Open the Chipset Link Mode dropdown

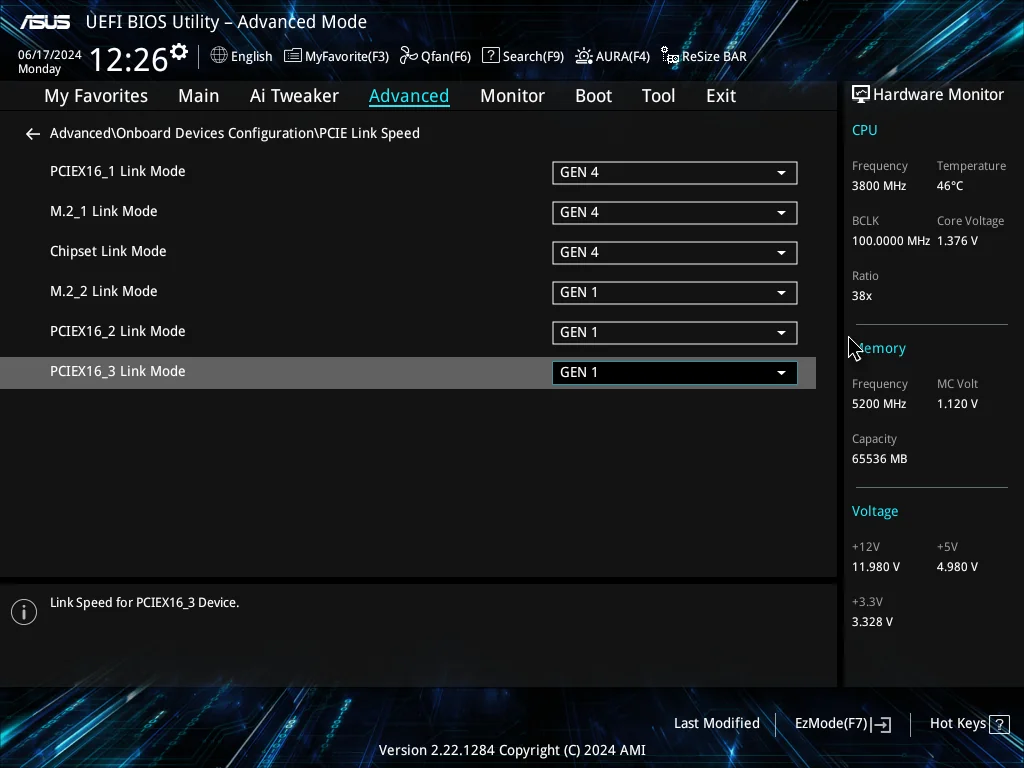point(675,253)
